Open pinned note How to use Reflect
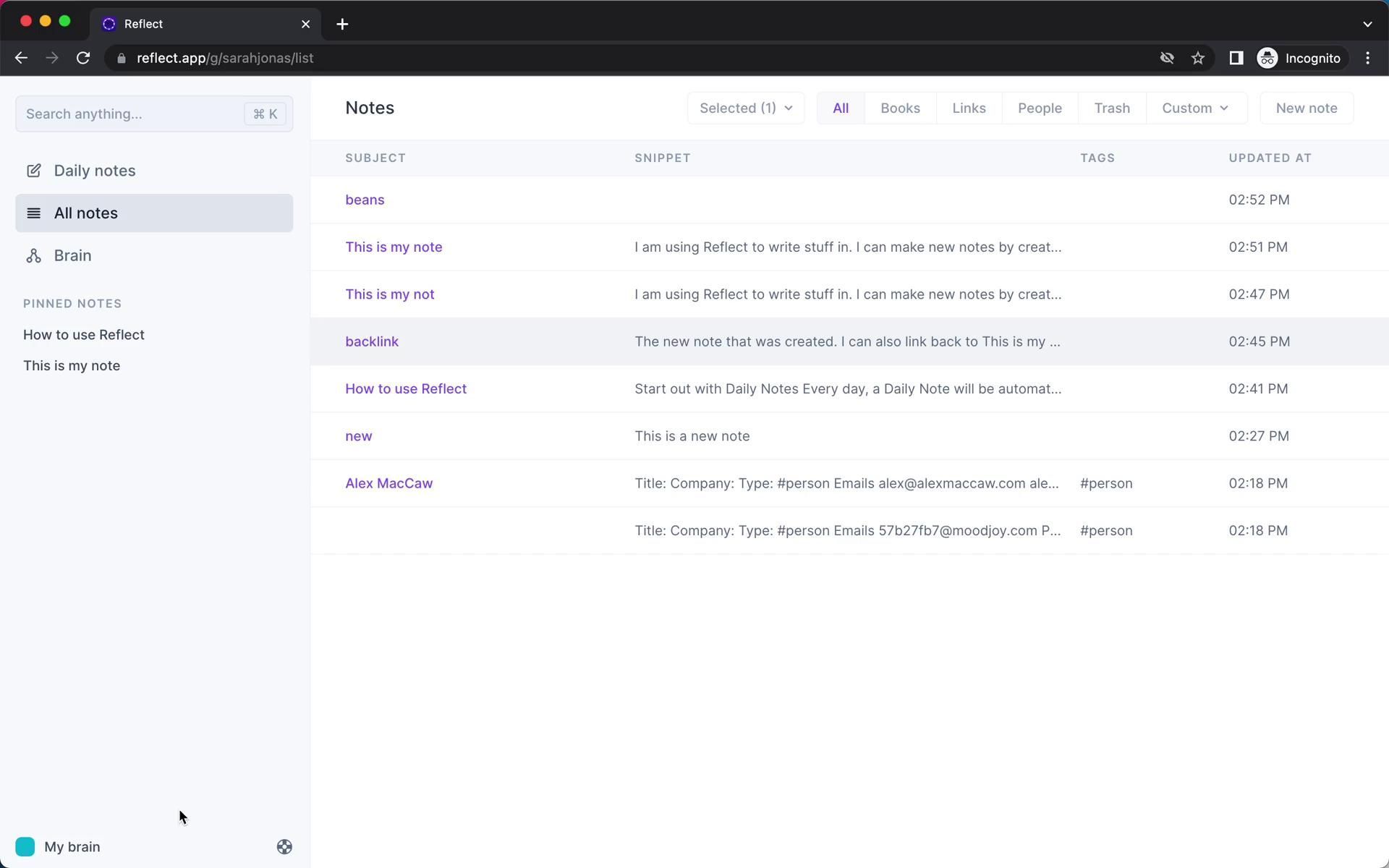 coord(84,335)
